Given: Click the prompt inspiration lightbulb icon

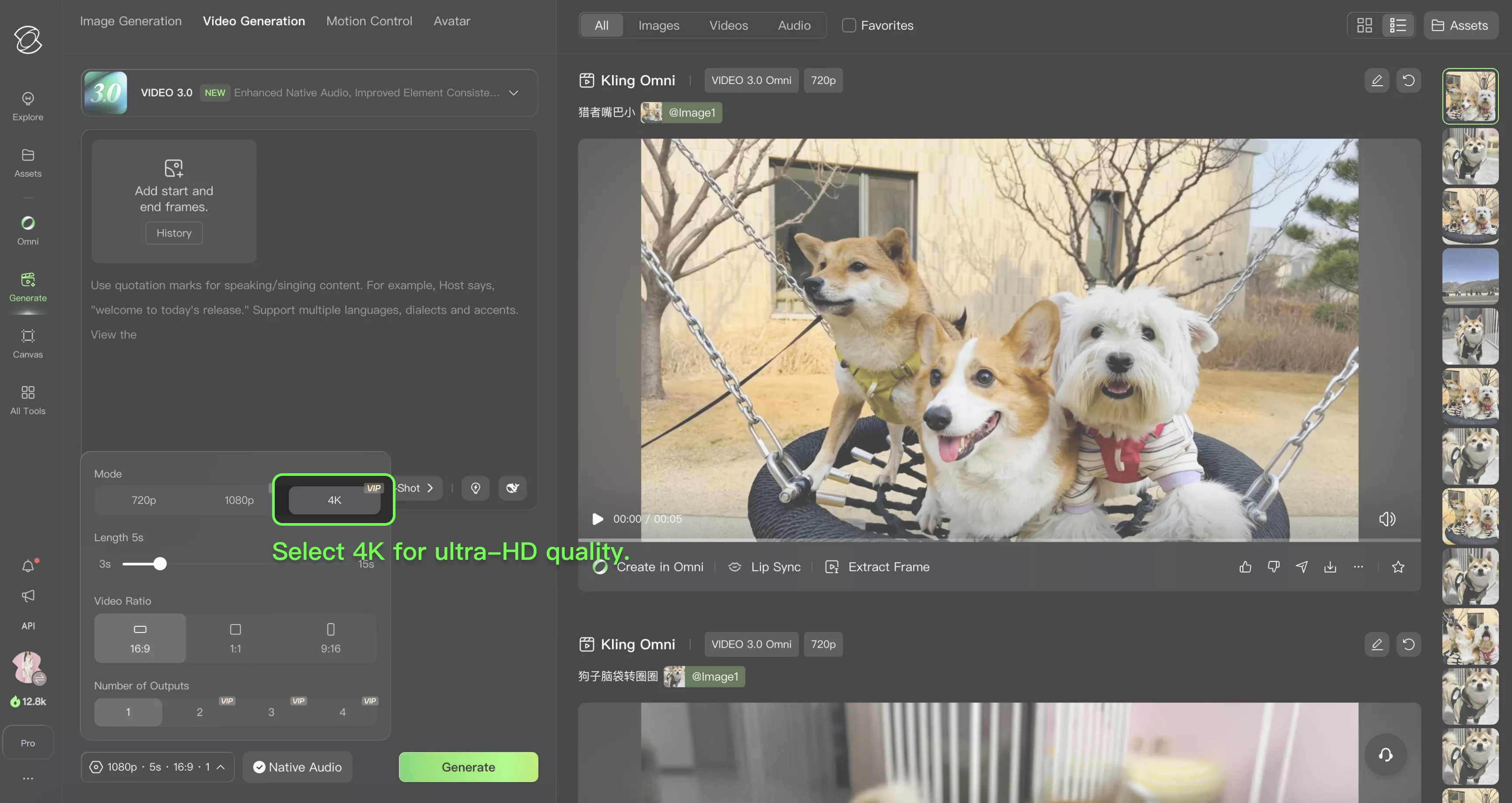Looking at the screenshot, I should click(x=476, y=488).
